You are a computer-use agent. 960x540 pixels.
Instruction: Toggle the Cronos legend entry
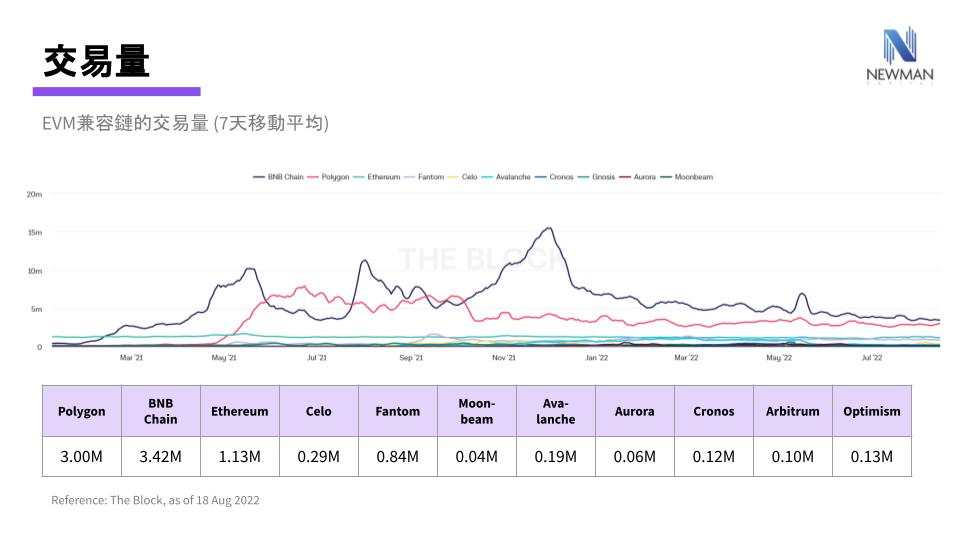(x=554, y=177)
